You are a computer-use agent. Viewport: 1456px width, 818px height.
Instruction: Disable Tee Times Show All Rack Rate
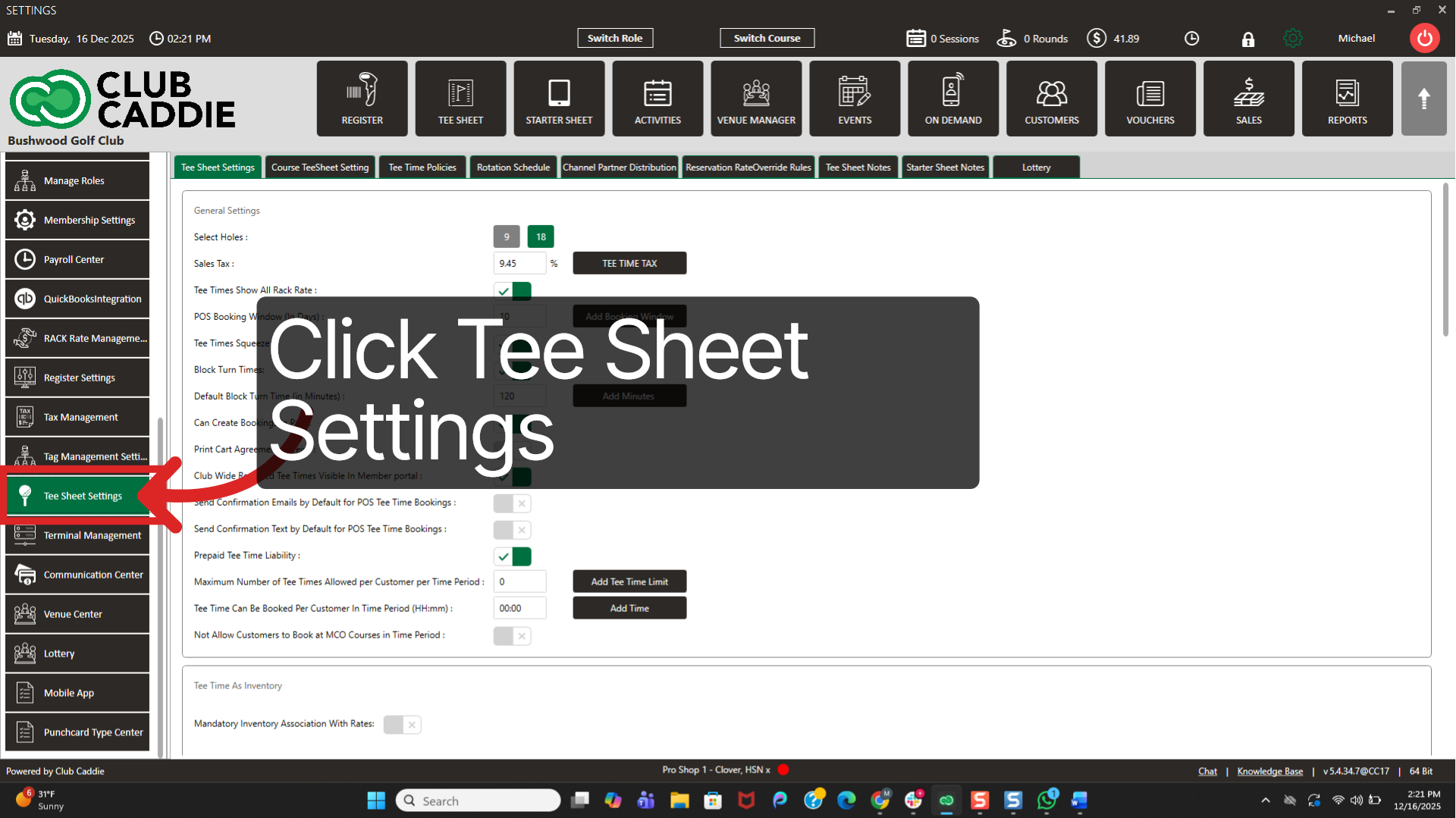[x=513, y=290]
